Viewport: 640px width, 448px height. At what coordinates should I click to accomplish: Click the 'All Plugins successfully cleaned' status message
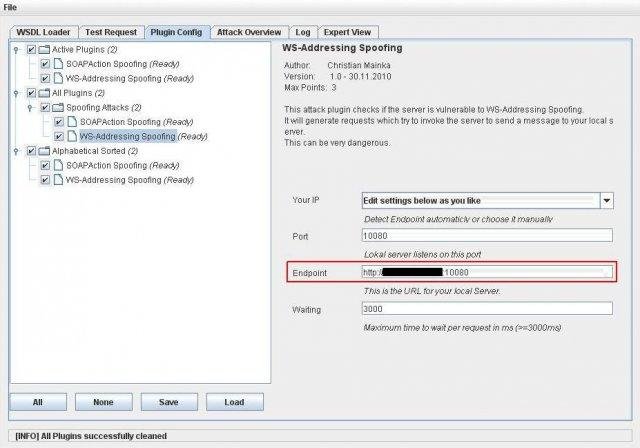pyautogui.click(x=91, y=436)
